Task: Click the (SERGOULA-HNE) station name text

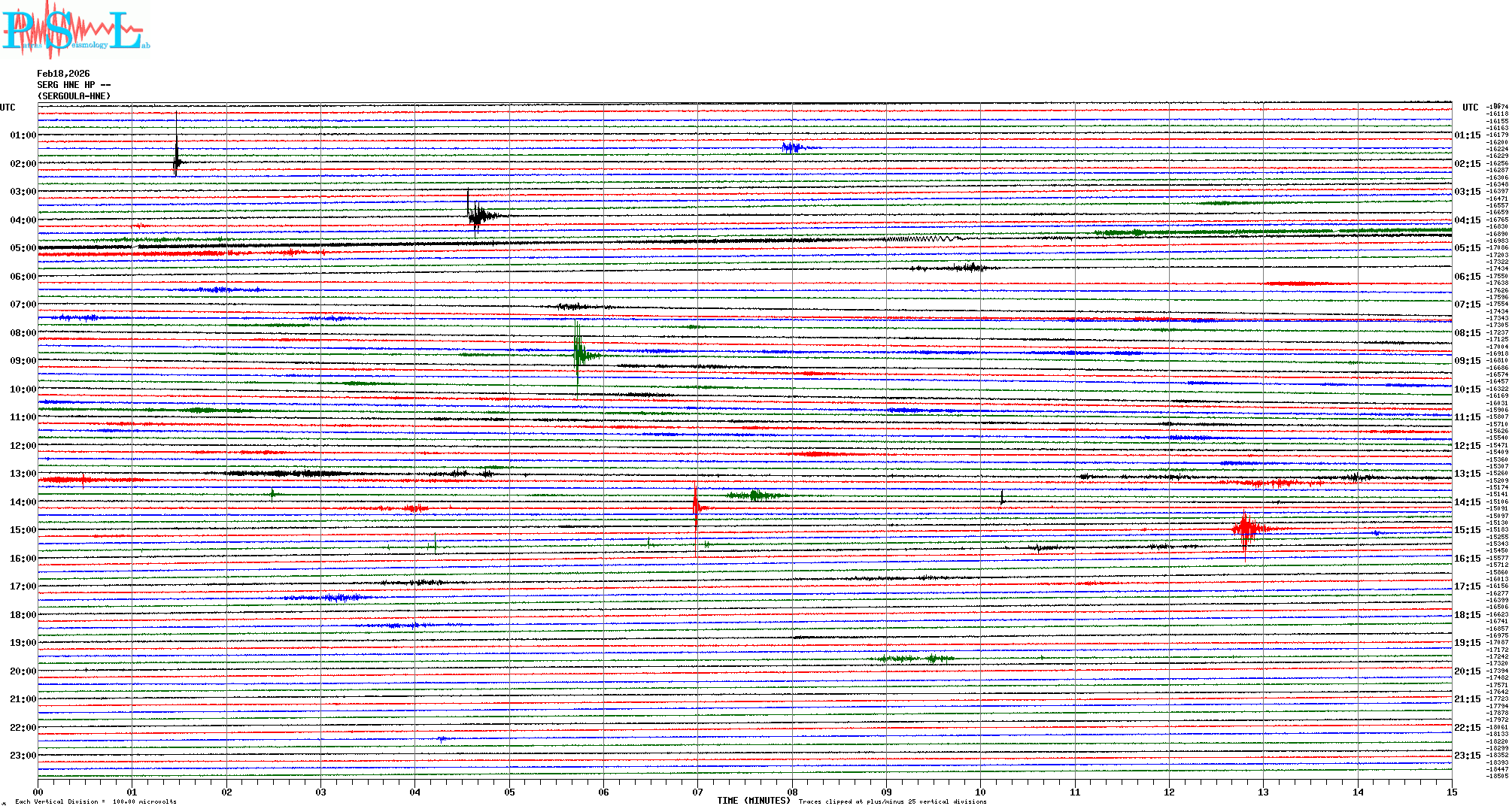Action: (74, 96)
